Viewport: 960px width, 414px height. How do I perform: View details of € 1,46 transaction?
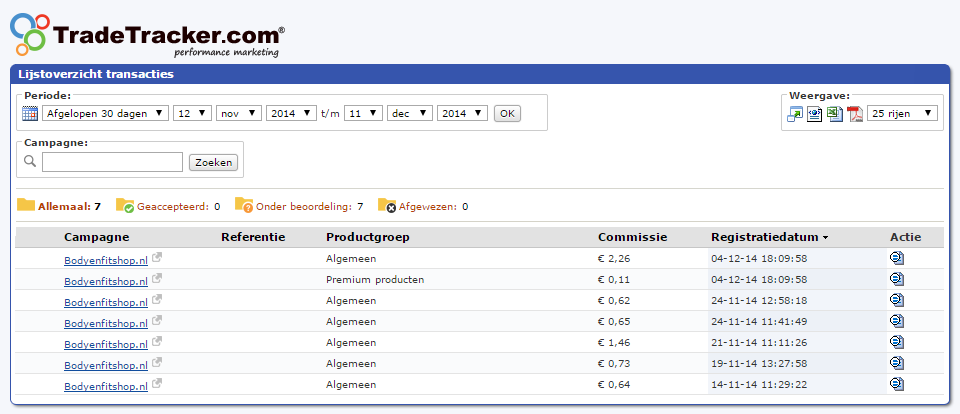pos(897,342)
